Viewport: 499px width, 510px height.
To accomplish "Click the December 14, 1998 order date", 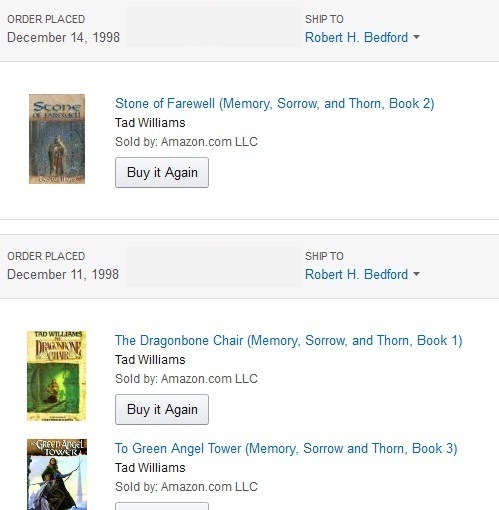I will [x=63, y=37].
